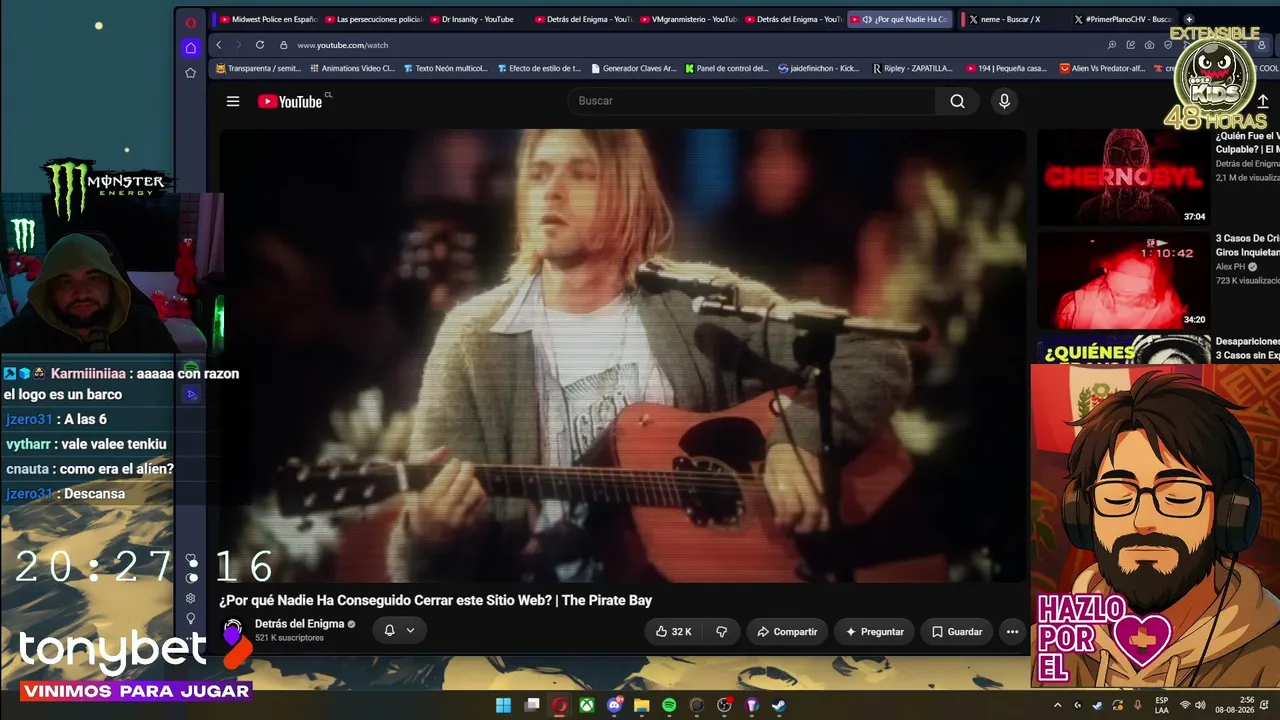
Task: Click the YouTube search magnifier button
Action: pyautogui.click(x=957, y=101)
